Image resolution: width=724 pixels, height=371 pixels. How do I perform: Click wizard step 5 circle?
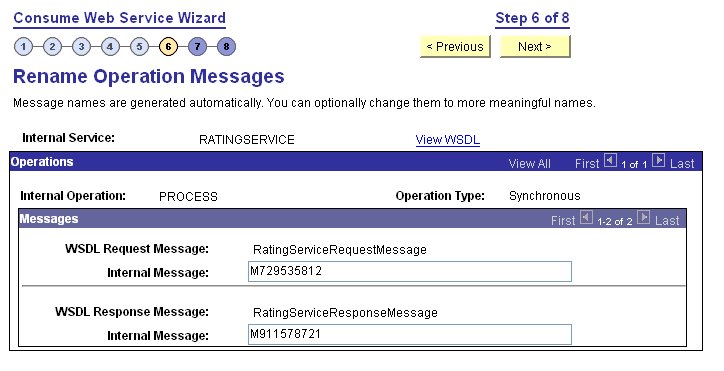point(139,47)
